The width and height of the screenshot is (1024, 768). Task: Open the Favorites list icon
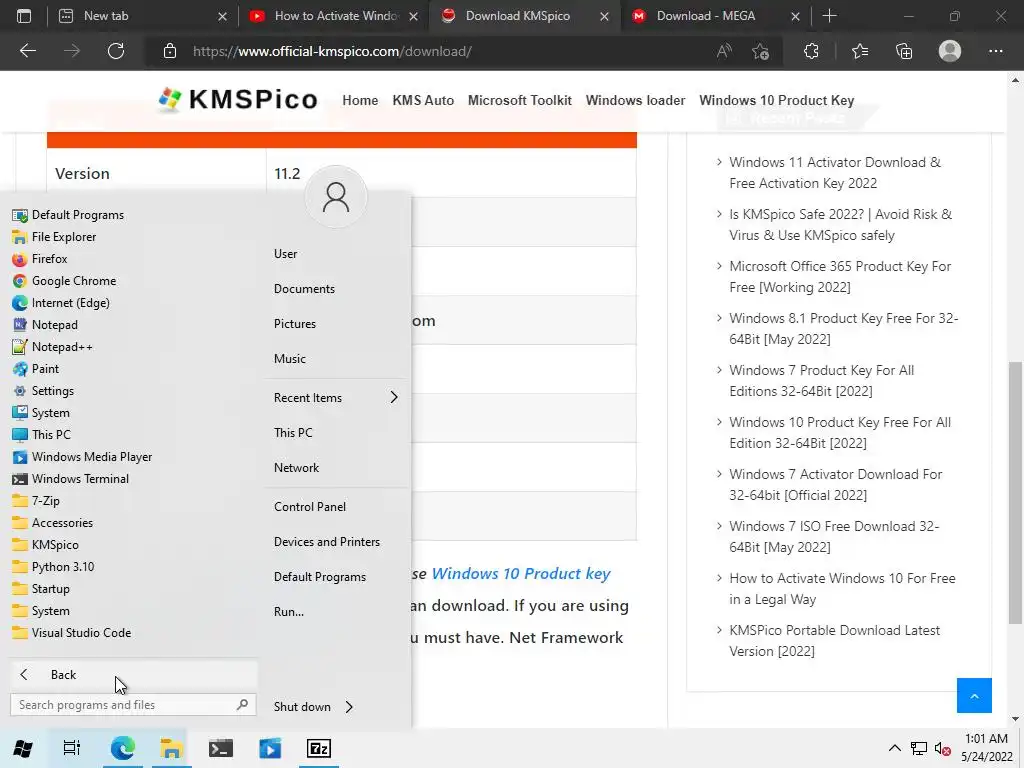860,51
